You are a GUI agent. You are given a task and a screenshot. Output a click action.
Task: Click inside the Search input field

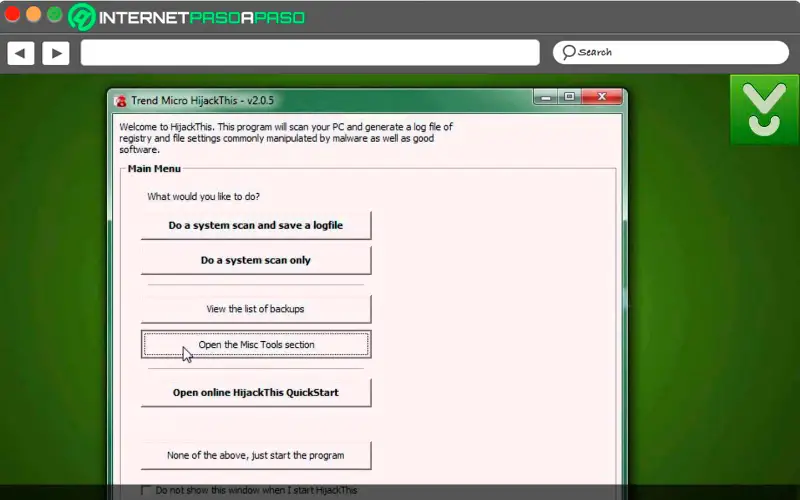[671, 52]
